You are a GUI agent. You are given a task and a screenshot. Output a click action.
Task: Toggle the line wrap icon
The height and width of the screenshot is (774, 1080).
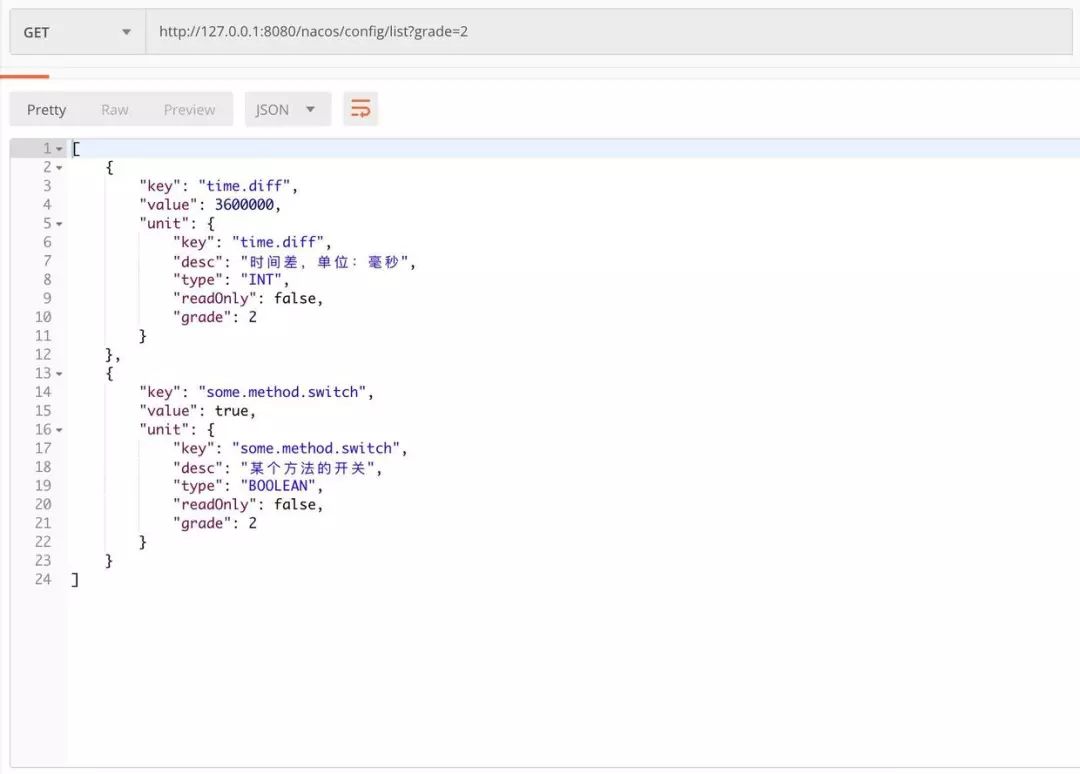tap(361, 109)
